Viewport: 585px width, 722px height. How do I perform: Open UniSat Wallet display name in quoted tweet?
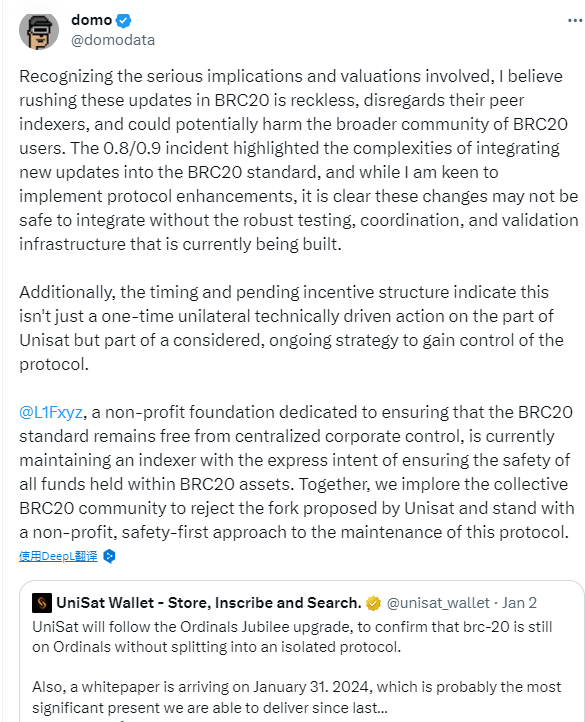pos(209,603)
